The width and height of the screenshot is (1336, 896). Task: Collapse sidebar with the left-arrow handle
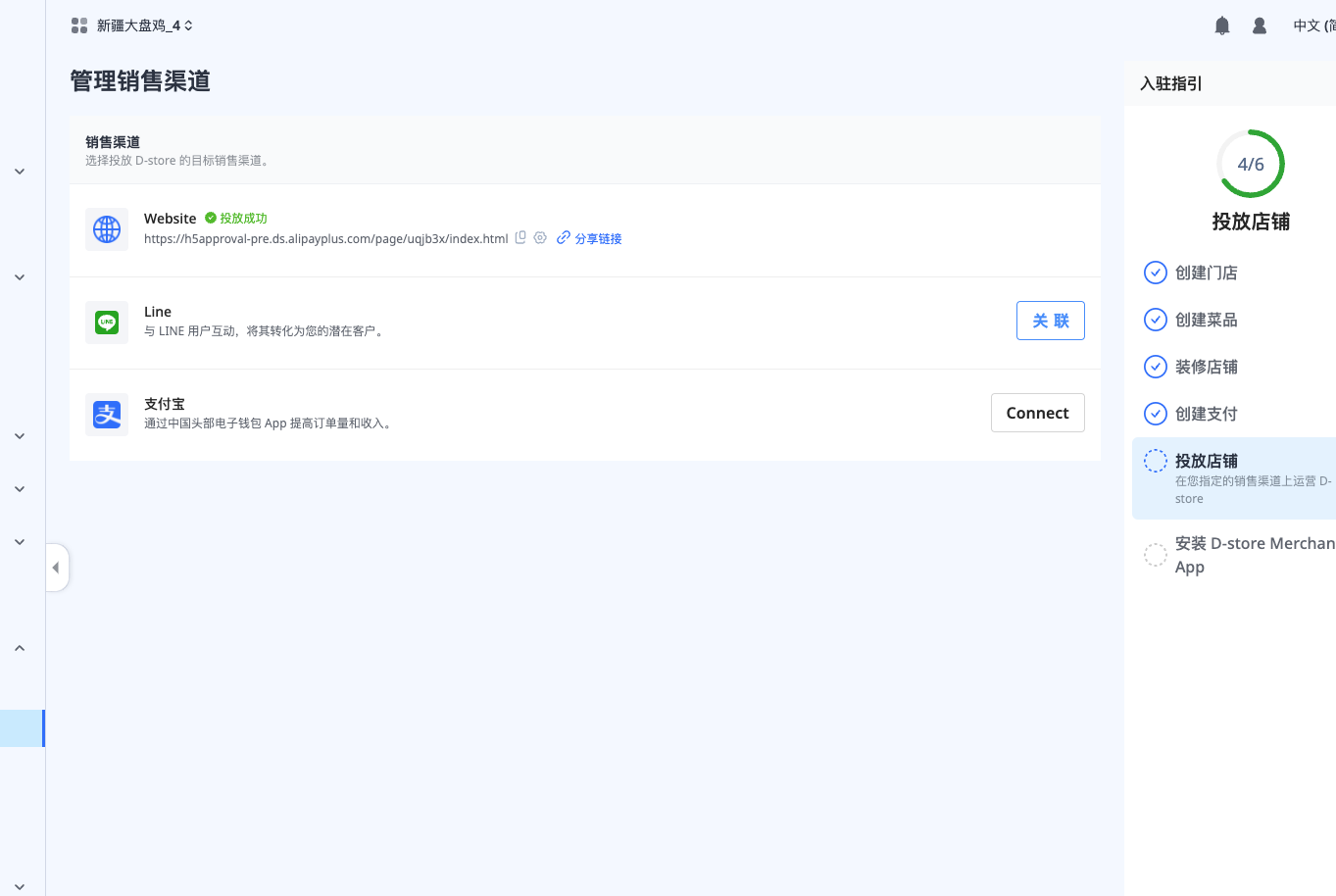(57, 568)
